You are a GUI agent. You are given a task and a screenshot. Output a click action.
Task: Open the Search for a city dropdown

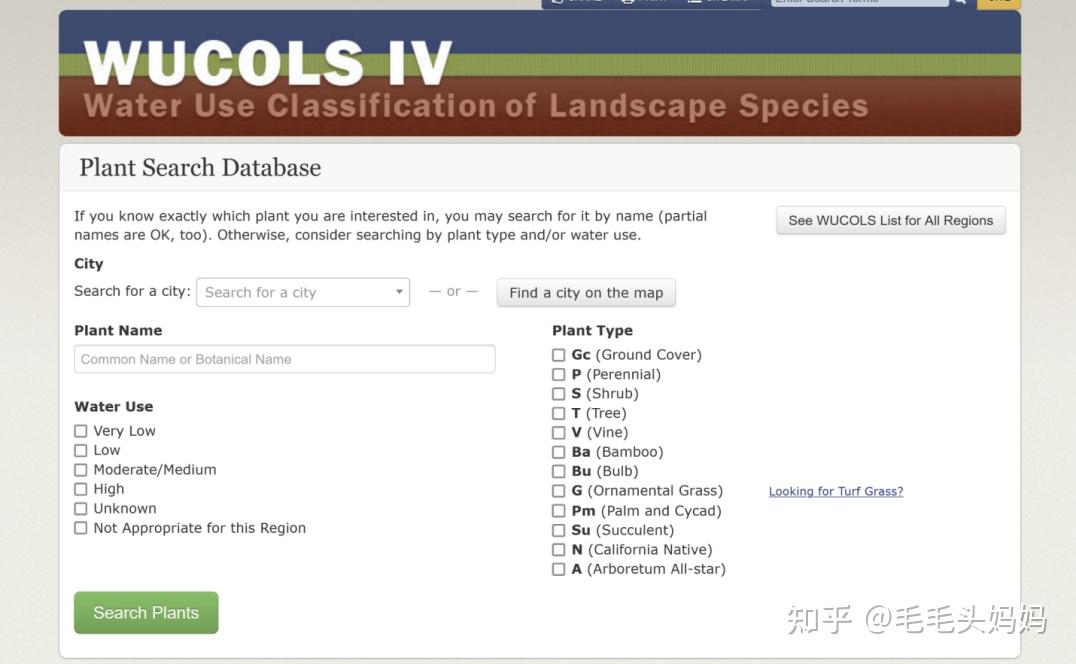coord(303,292)
